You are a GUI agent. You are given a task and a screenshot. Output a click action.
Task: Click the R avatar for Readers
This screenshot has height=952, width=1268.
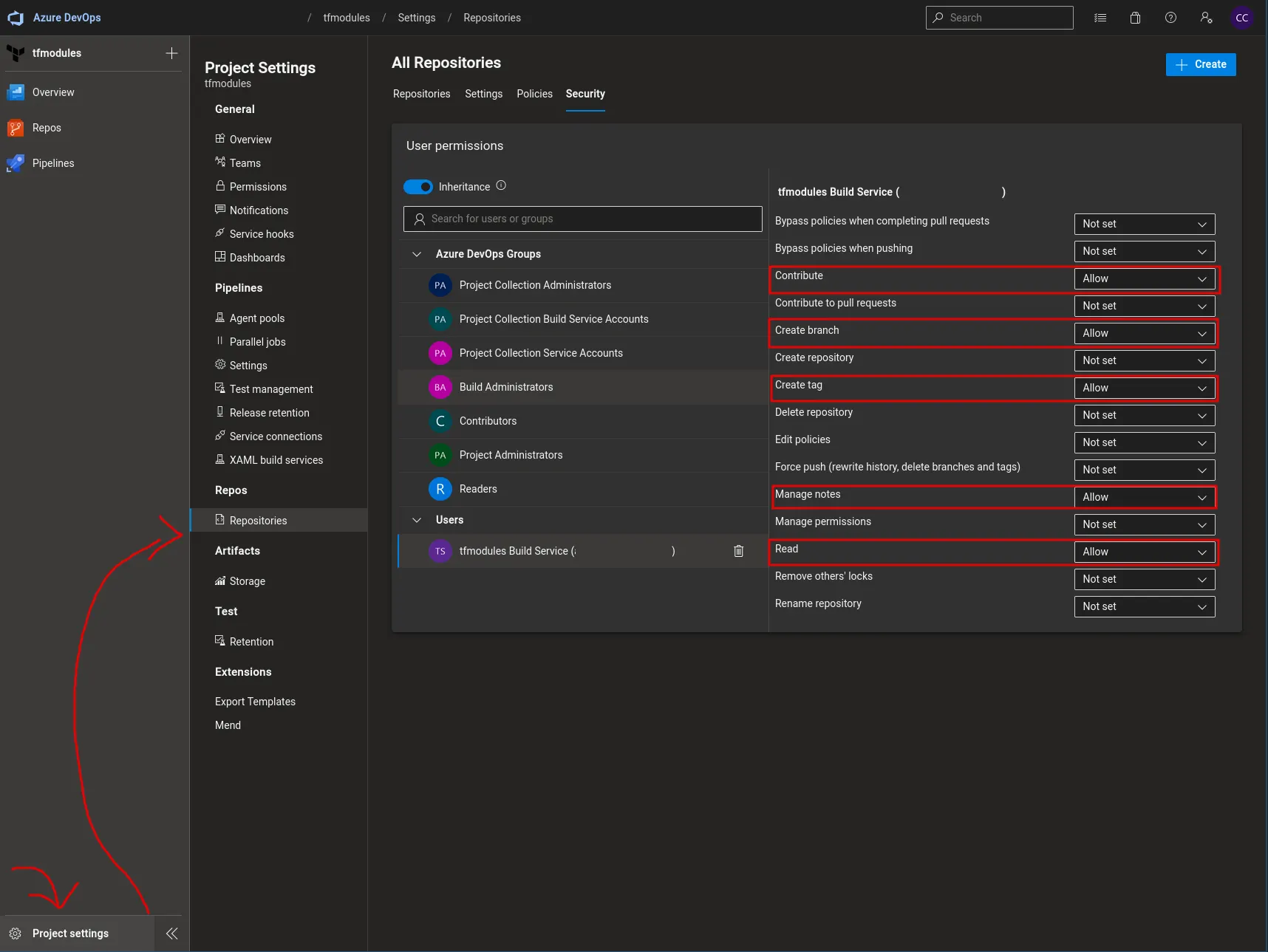coord(440,489)
